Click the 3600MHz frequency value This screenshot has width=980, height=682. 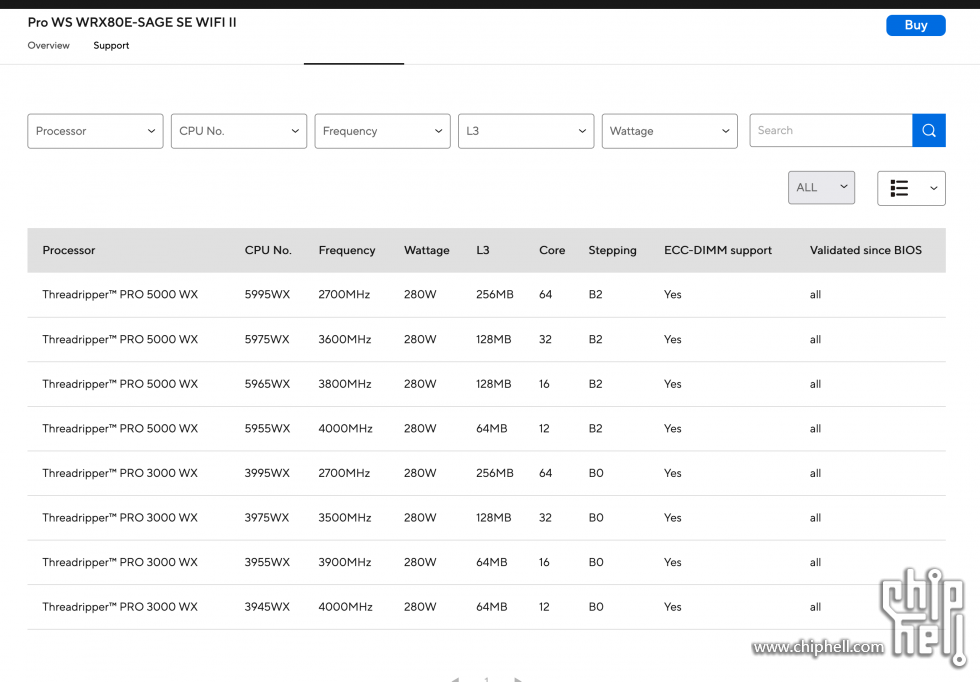tap(344, 339)
